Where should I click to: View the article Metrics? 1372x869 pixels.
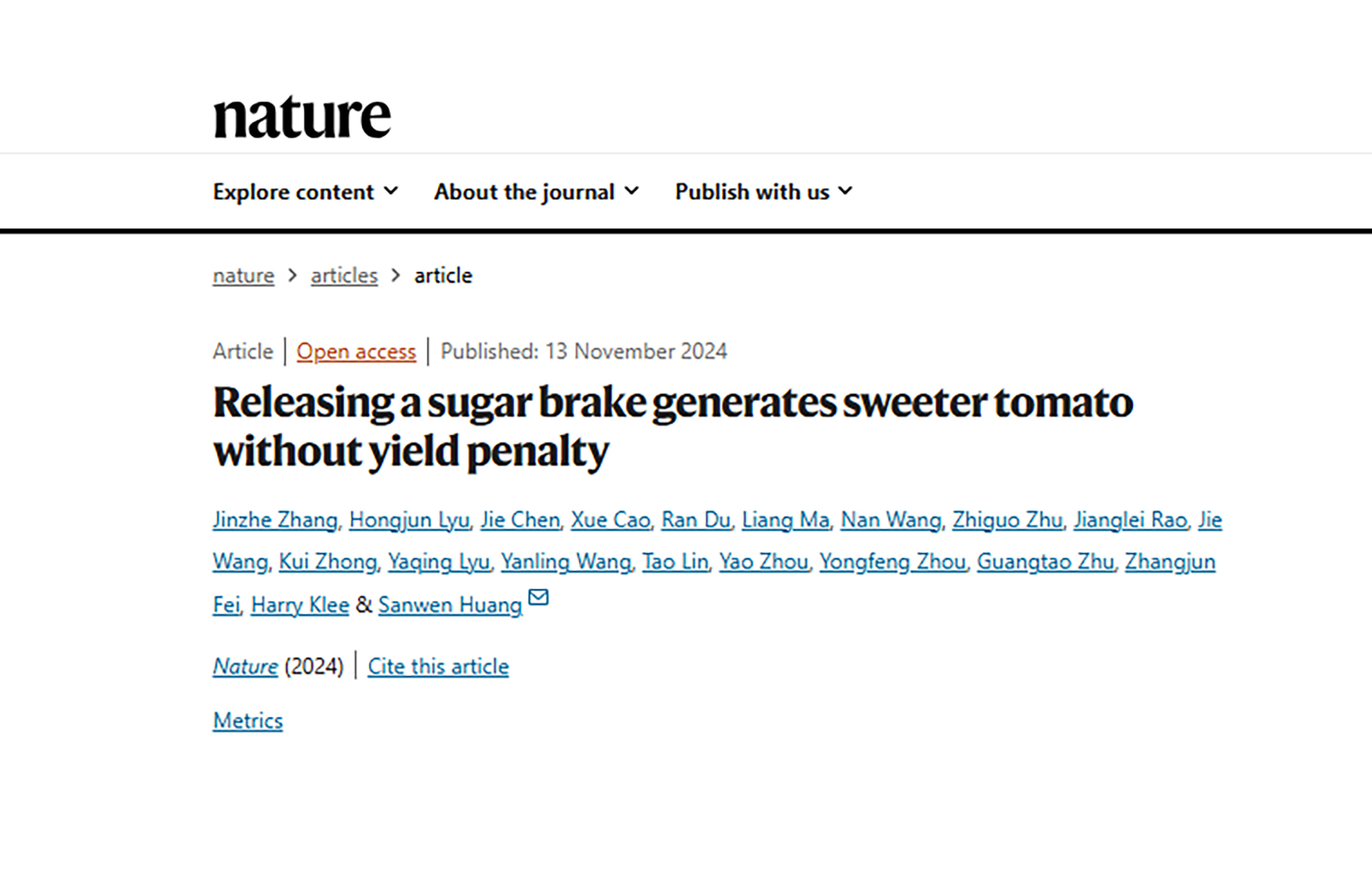click(x=247, y=720)
